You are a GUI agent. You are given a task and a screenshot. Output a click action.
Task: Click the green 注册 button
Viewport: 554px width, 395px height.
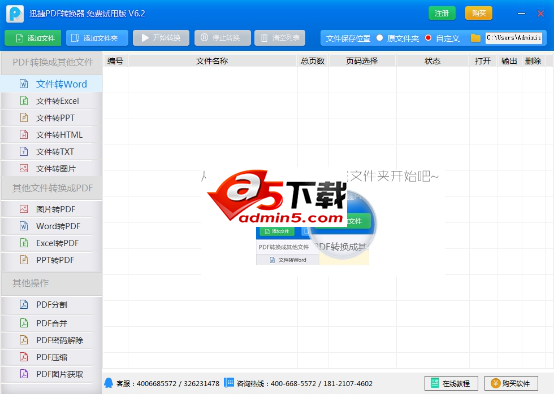coord(442,13)
